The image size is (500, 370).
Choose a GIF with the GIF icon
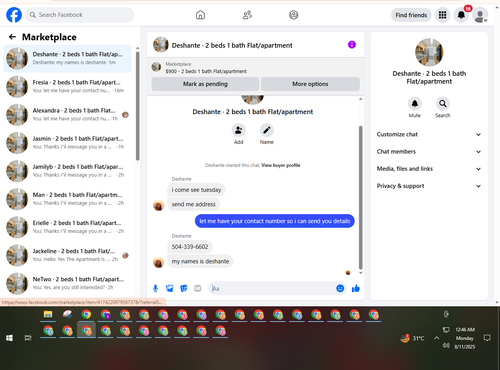tap(198, 288)
